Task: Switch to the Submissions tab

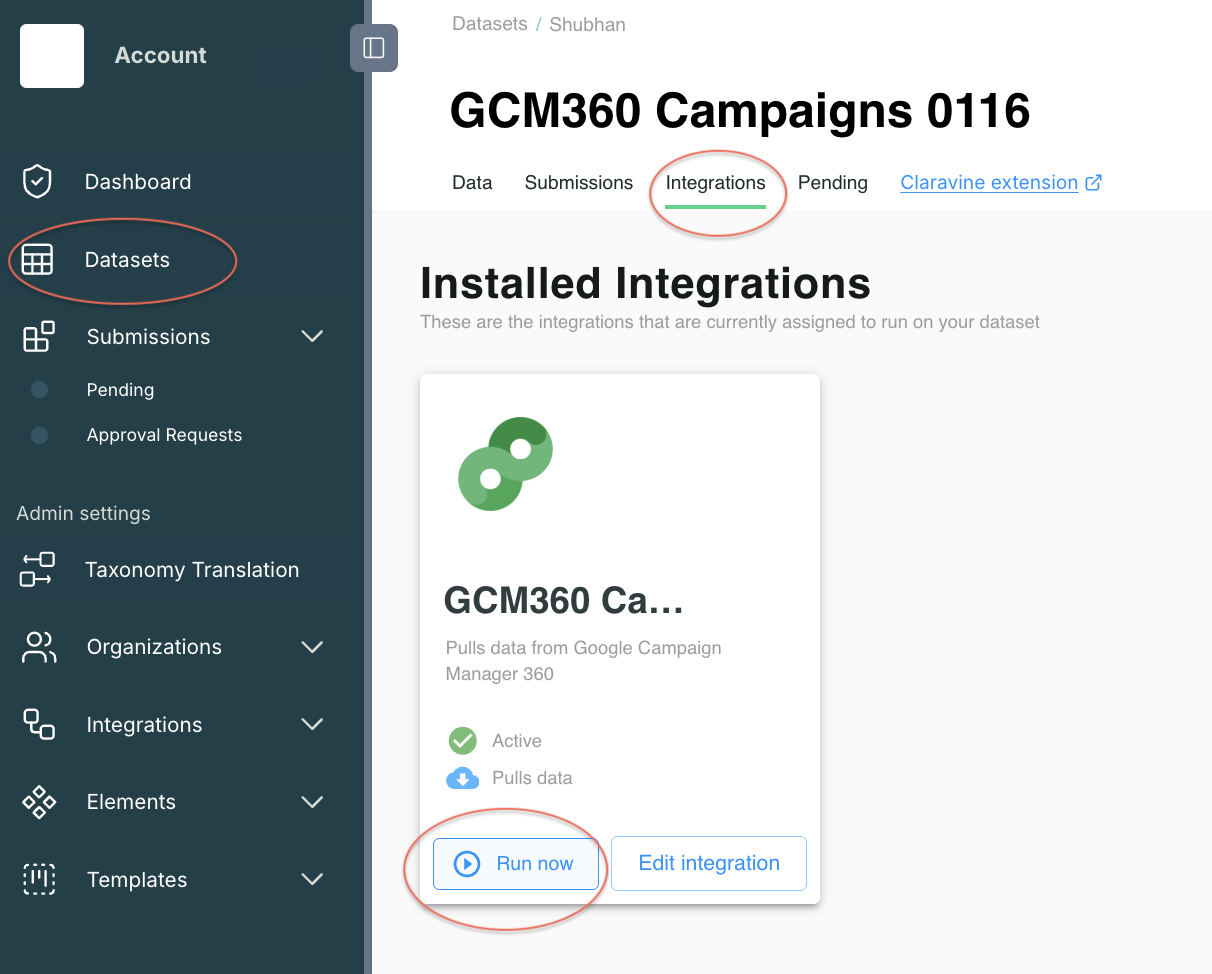Action: click(579, 183)
